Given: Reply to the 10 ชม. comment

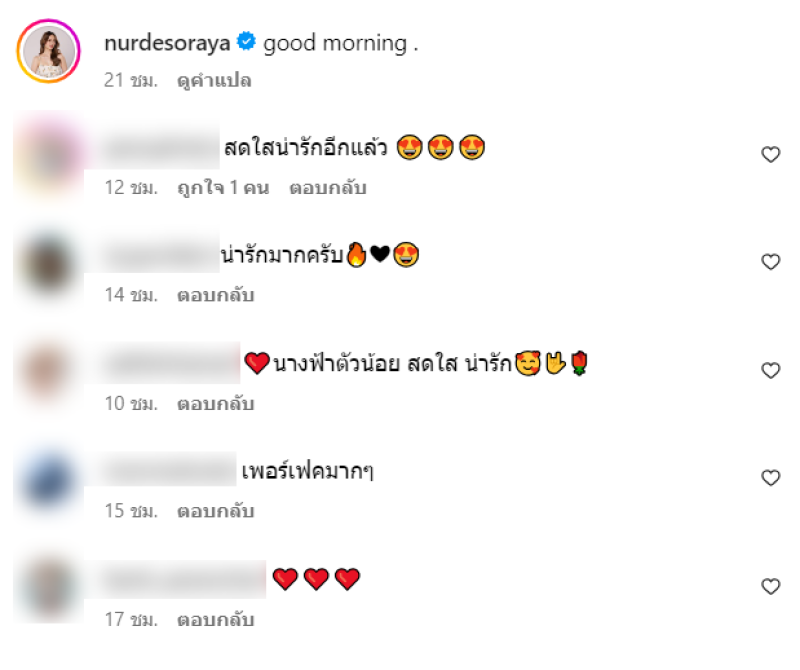Looking at the screenshot, I should [x=215, y=404].
